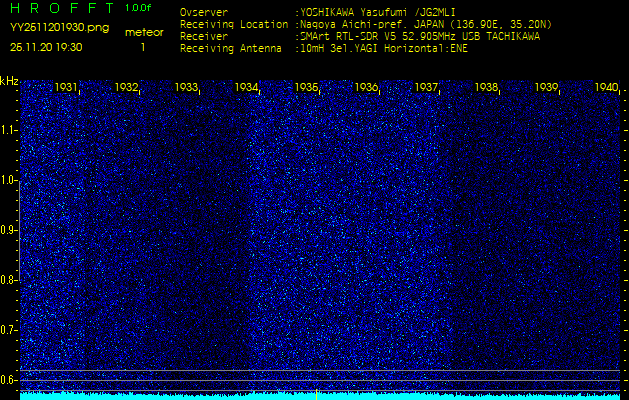Click frequency axis label 0.6
This screenshot has height=400, width=629.
coord(9,380)
